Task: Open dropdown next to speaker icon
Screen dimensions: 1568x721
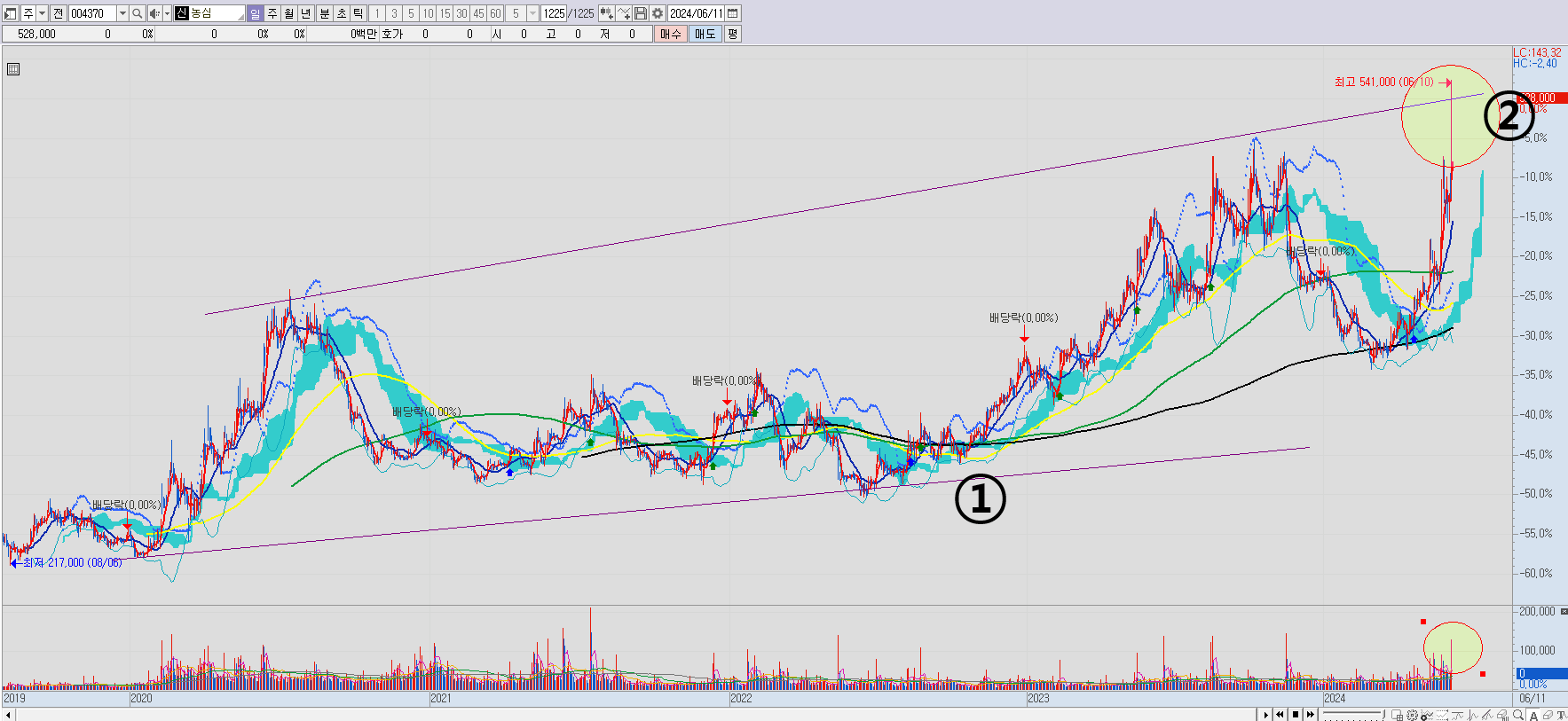Action: [x=167, y=13]
